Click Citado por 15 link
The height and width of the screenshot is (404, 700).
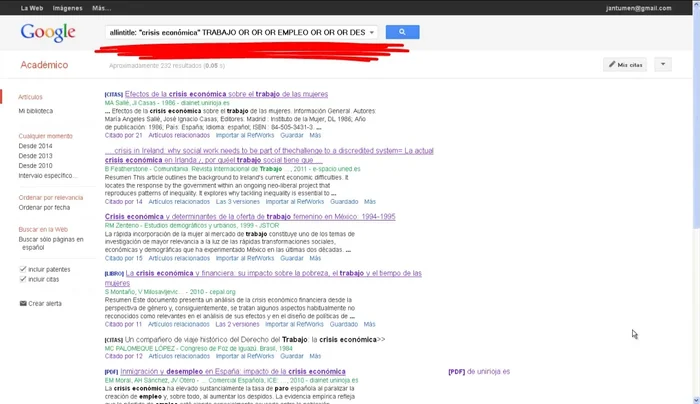tap(124, 258)
